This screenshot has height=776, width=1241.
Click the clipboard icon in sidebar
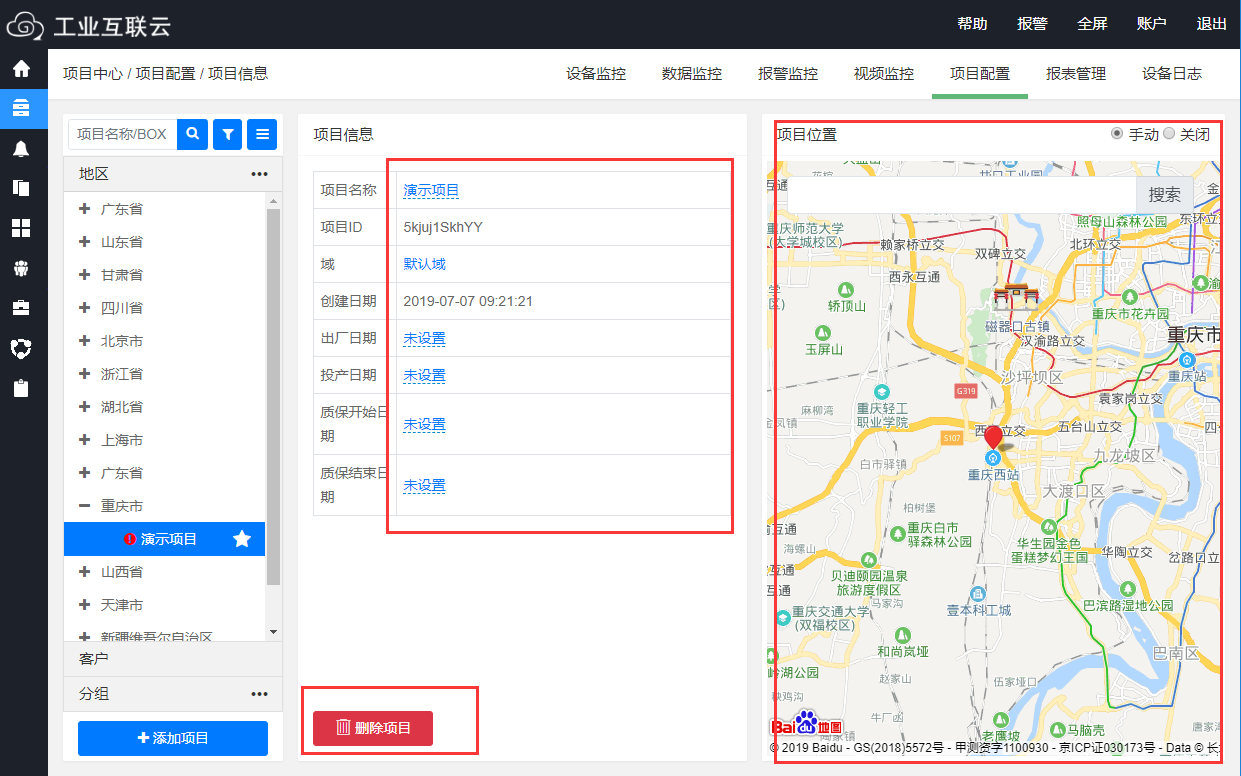pyautogui.click(x=21, y=388)
